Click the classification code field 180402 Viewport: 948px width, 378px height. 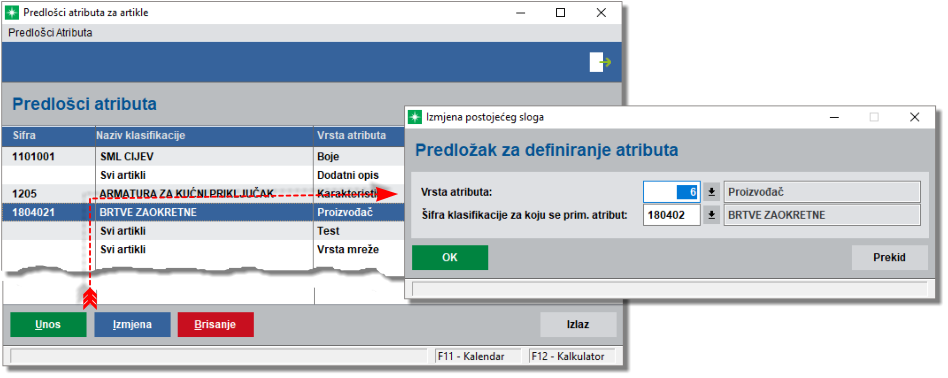pyautogui.click(x=671, y=215)
